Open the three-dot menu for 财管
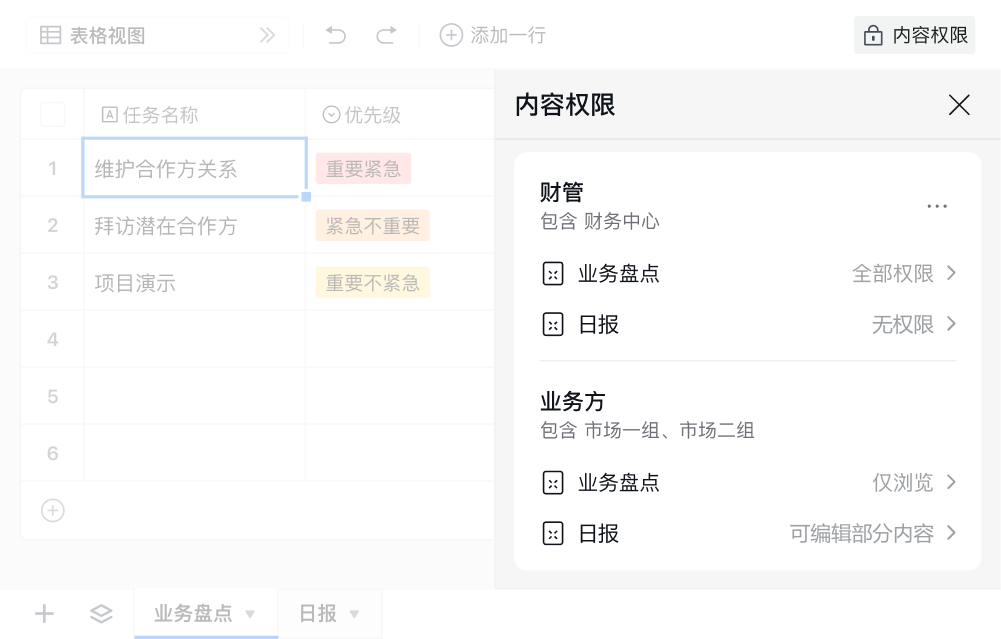 coord(937,206)
